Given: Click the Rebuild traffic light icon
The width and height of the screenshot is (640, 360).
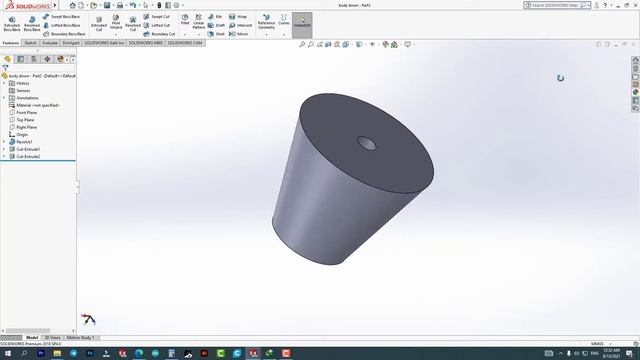Looking at the screenshot, I should tap(160, 5).
